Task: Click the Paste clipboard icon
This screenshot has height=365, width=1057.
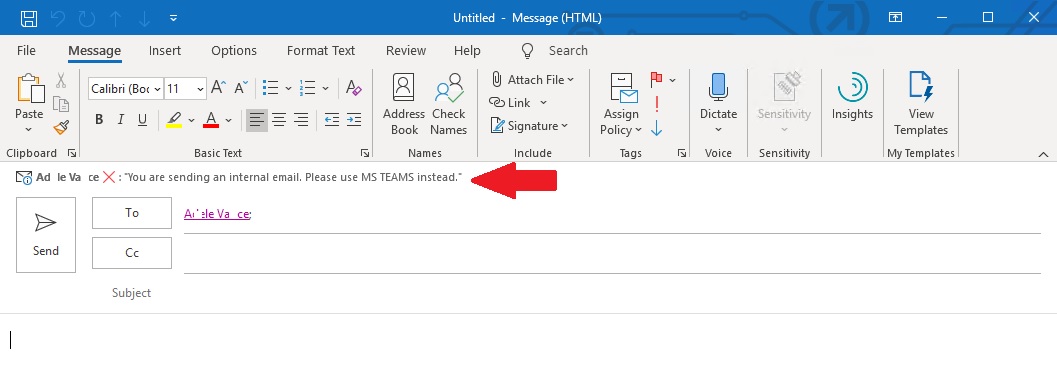Action: click(x=30, y=88)
